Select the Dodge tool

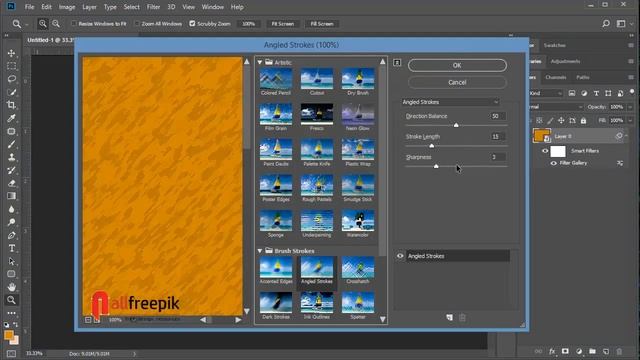(11, 222)
